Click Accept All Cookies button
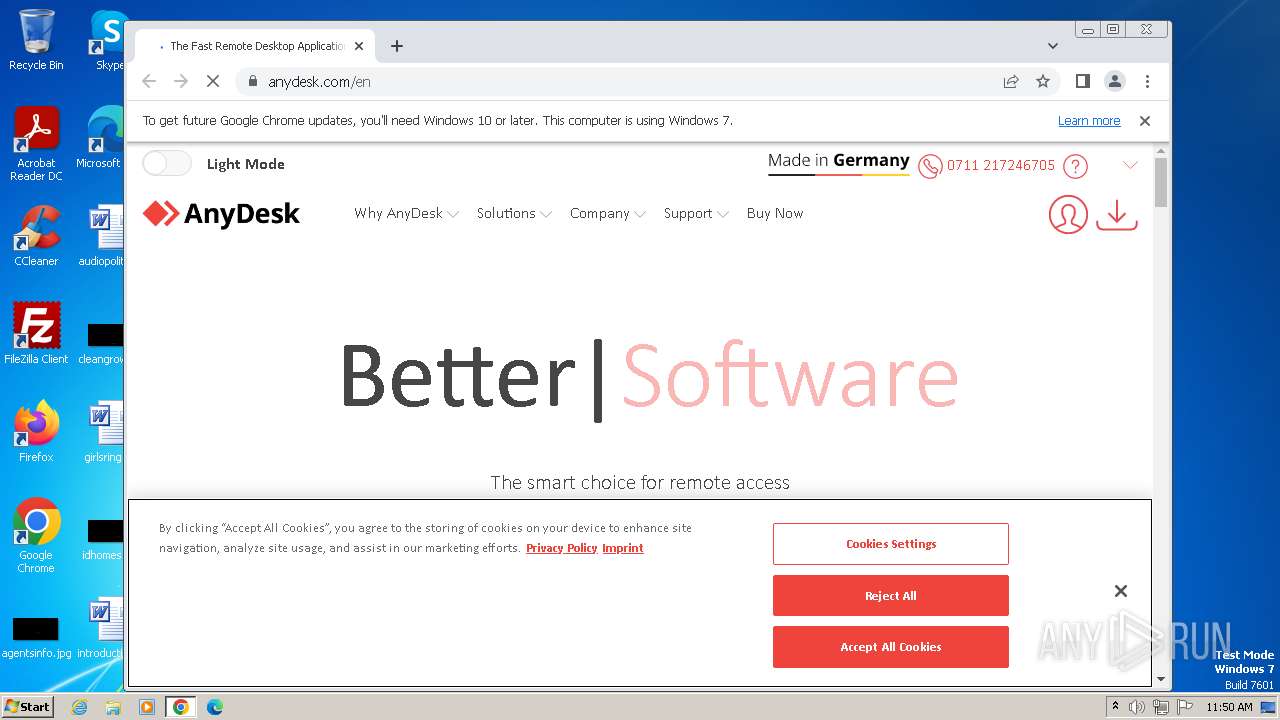 pos(891,647)
